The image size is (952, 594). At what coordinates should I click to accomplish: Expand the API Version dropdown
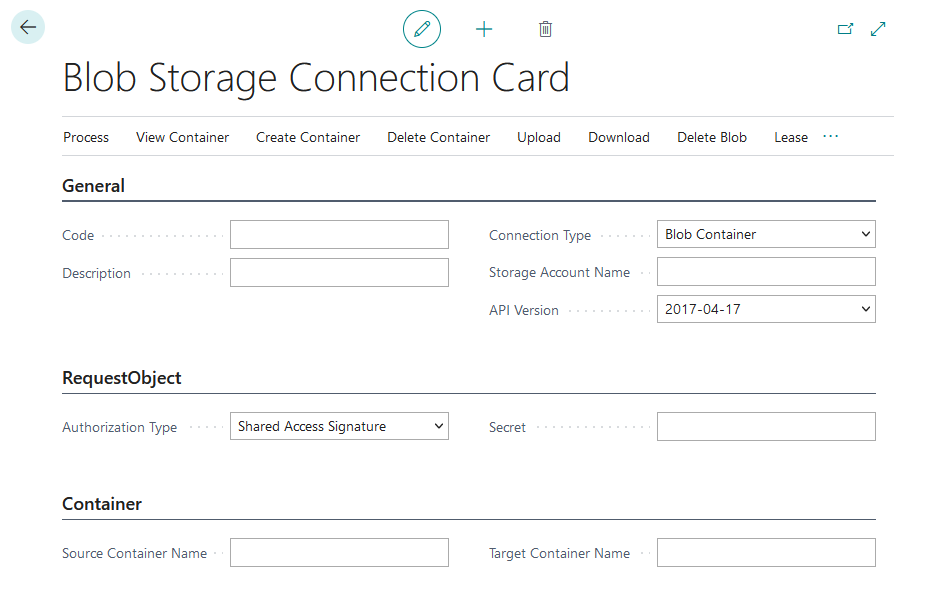(x=766, y=309)
